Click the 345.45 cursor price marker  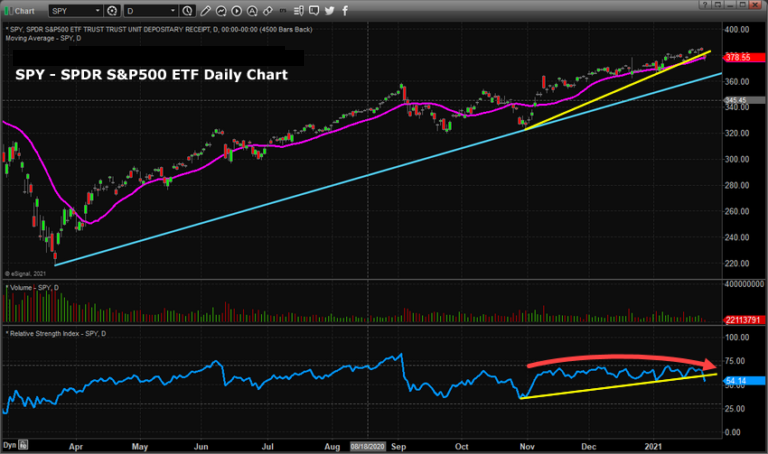pos(744,100)
